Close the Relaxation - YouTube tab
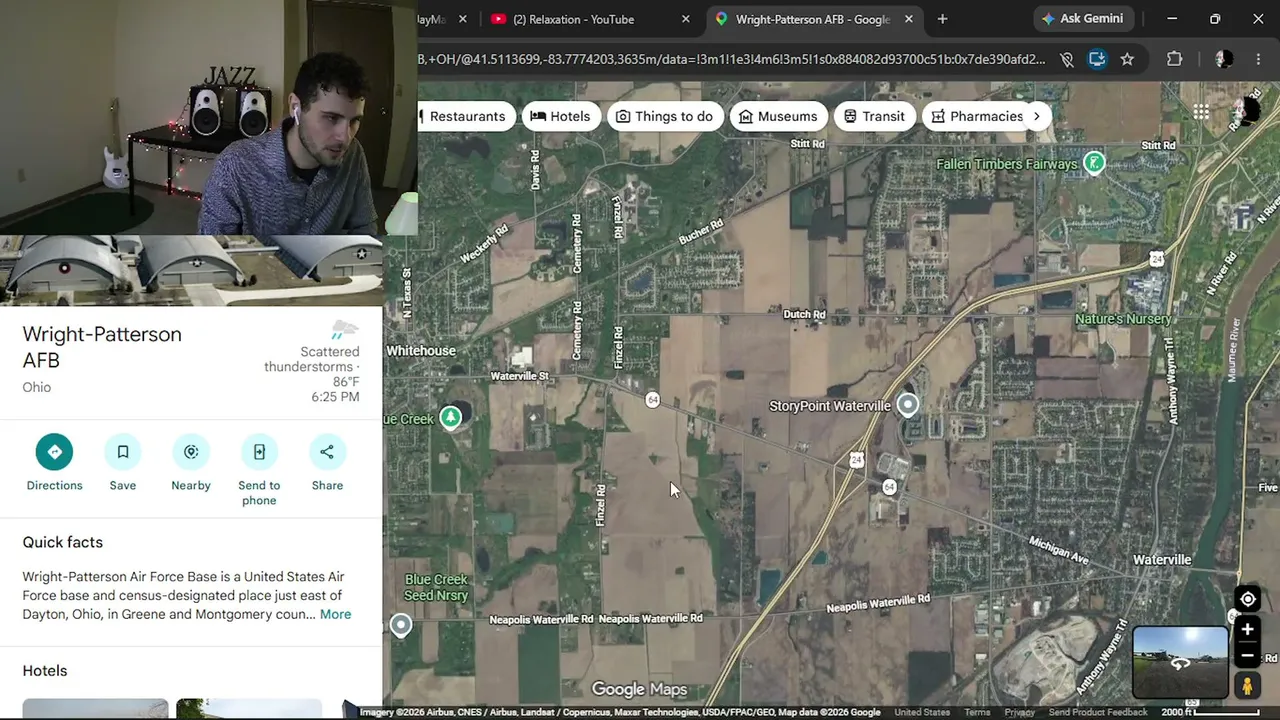Viewport: 1280px width, 720px height. pyautogui.click(x=686, y=19)
